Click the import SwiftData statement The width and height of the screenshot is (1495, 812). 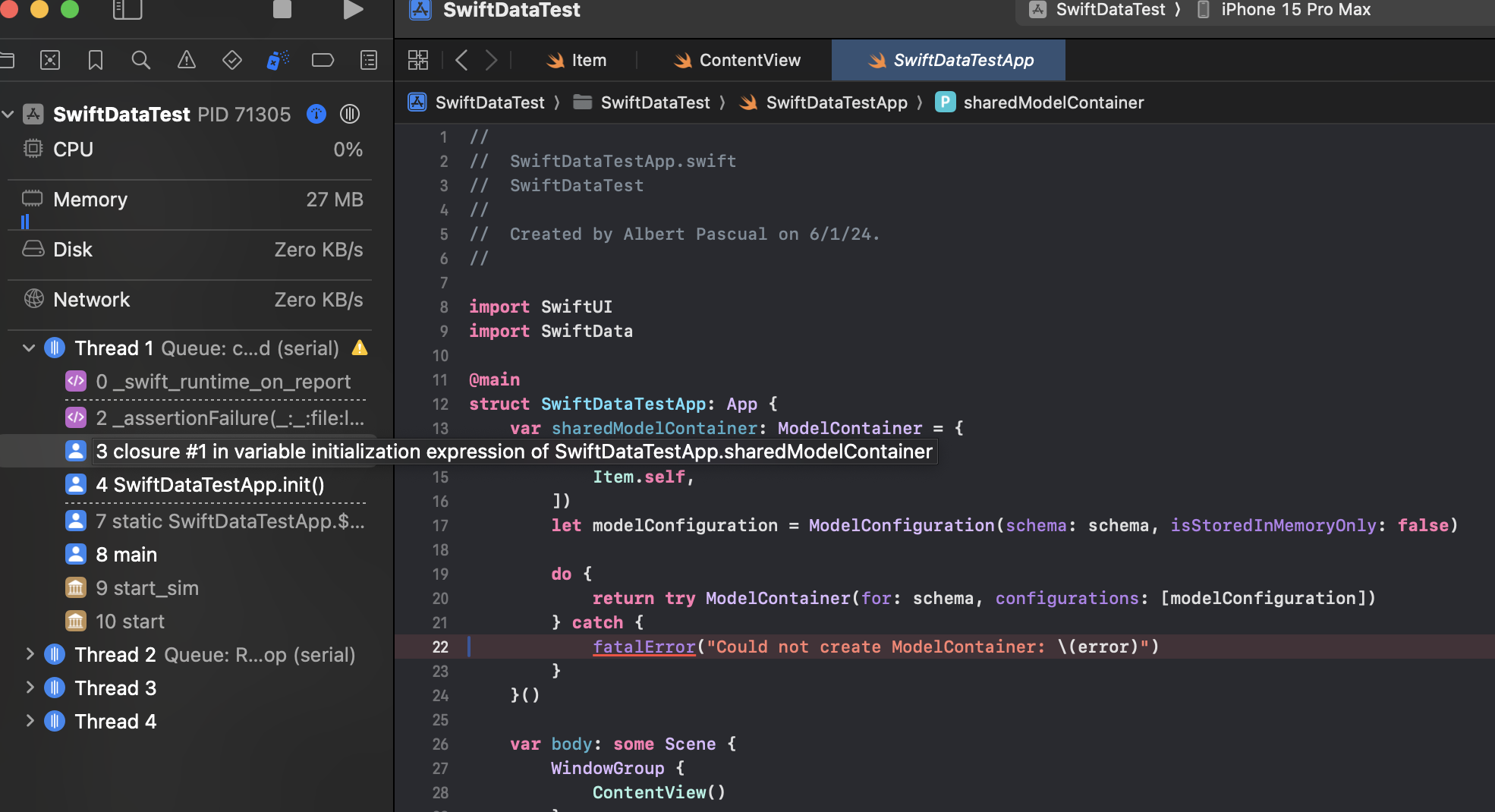551,331
